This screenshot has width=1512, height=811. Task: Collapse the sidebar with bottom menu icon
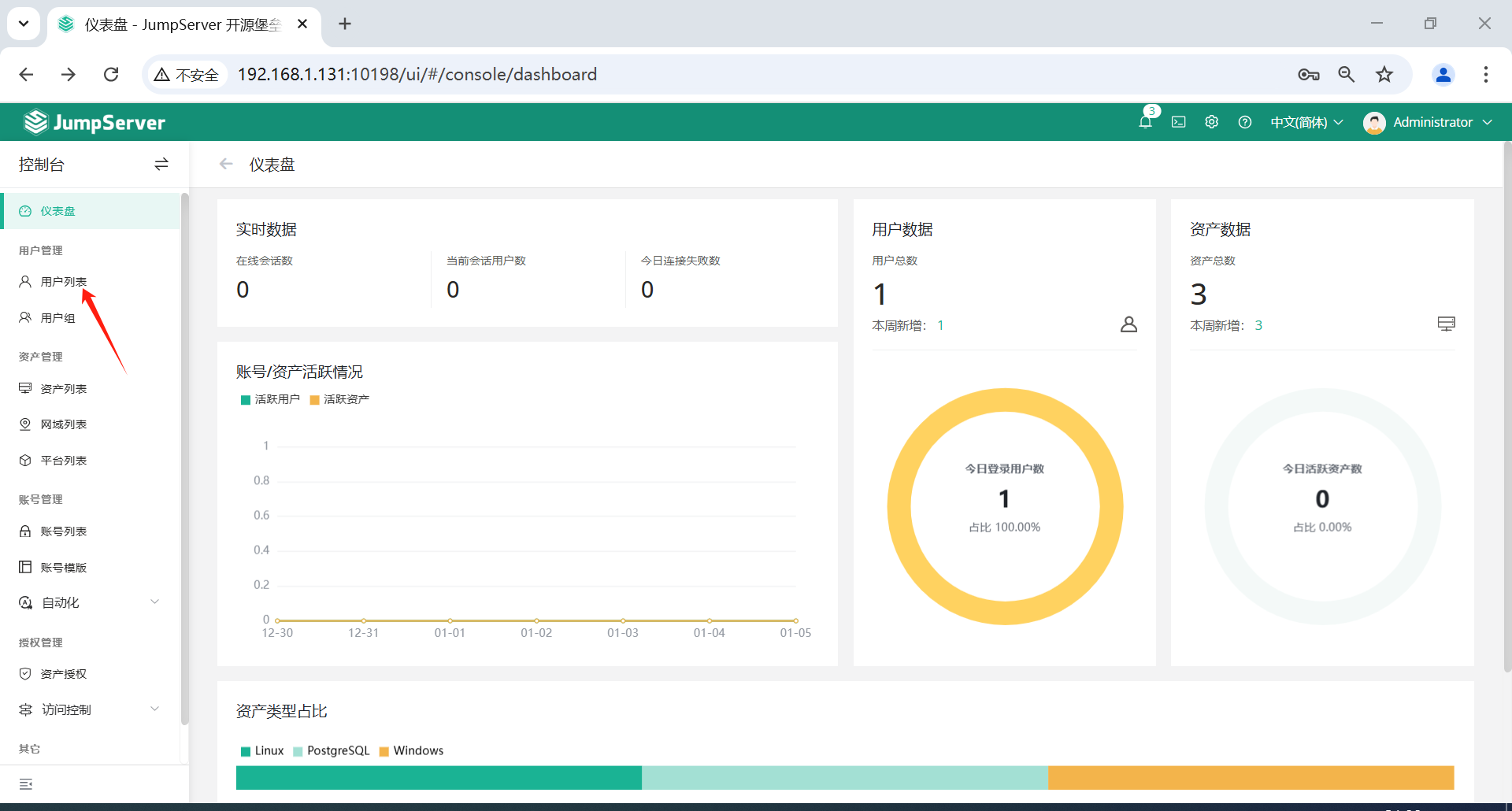pyautogui.click(x=26, y=784)
